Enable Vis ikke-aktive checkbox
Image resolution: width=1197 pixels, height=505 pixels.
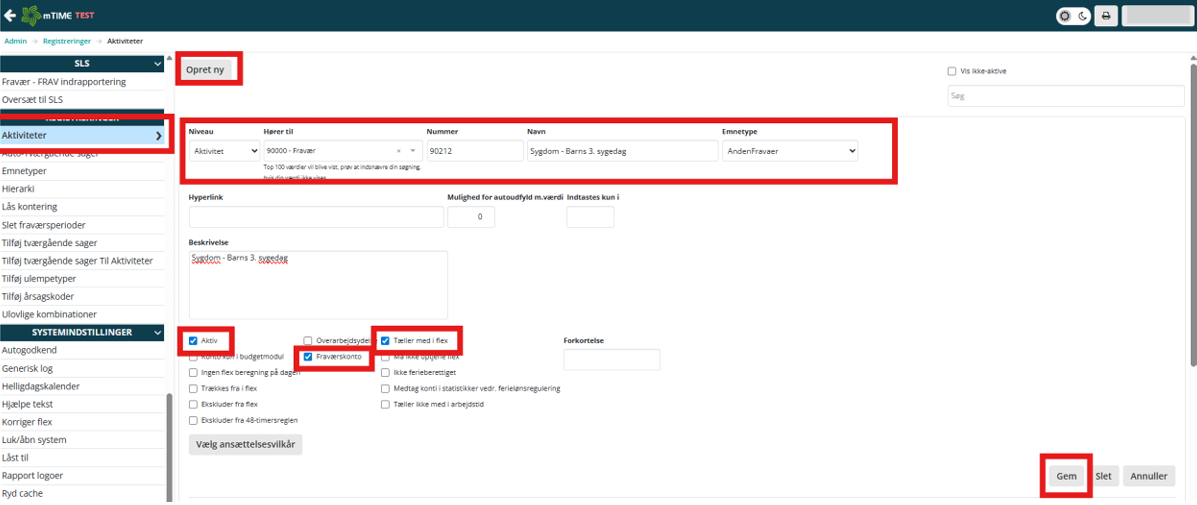tap(952, 71)
